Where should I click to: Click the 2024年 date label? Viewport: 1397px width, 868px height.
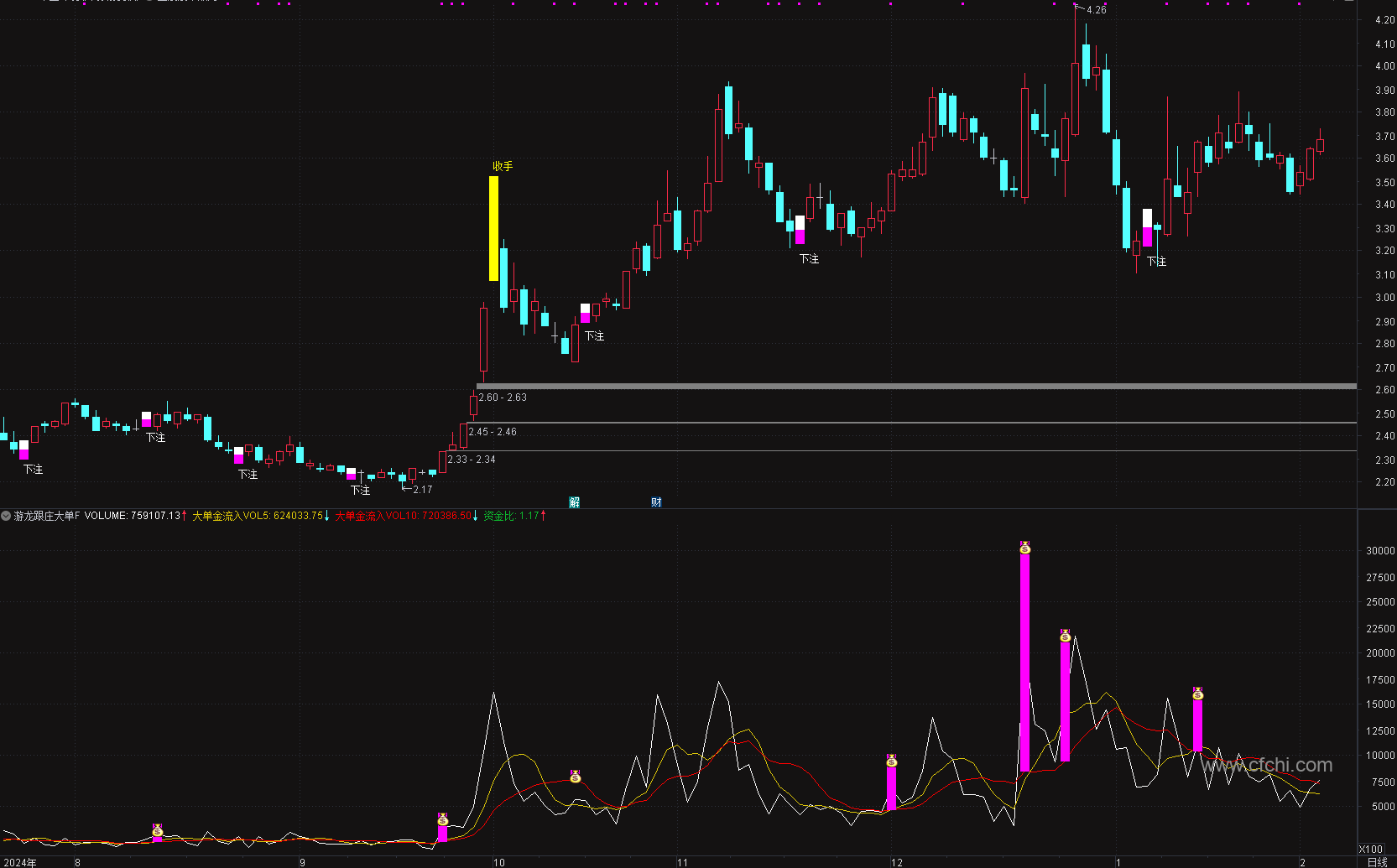point(21,862)
